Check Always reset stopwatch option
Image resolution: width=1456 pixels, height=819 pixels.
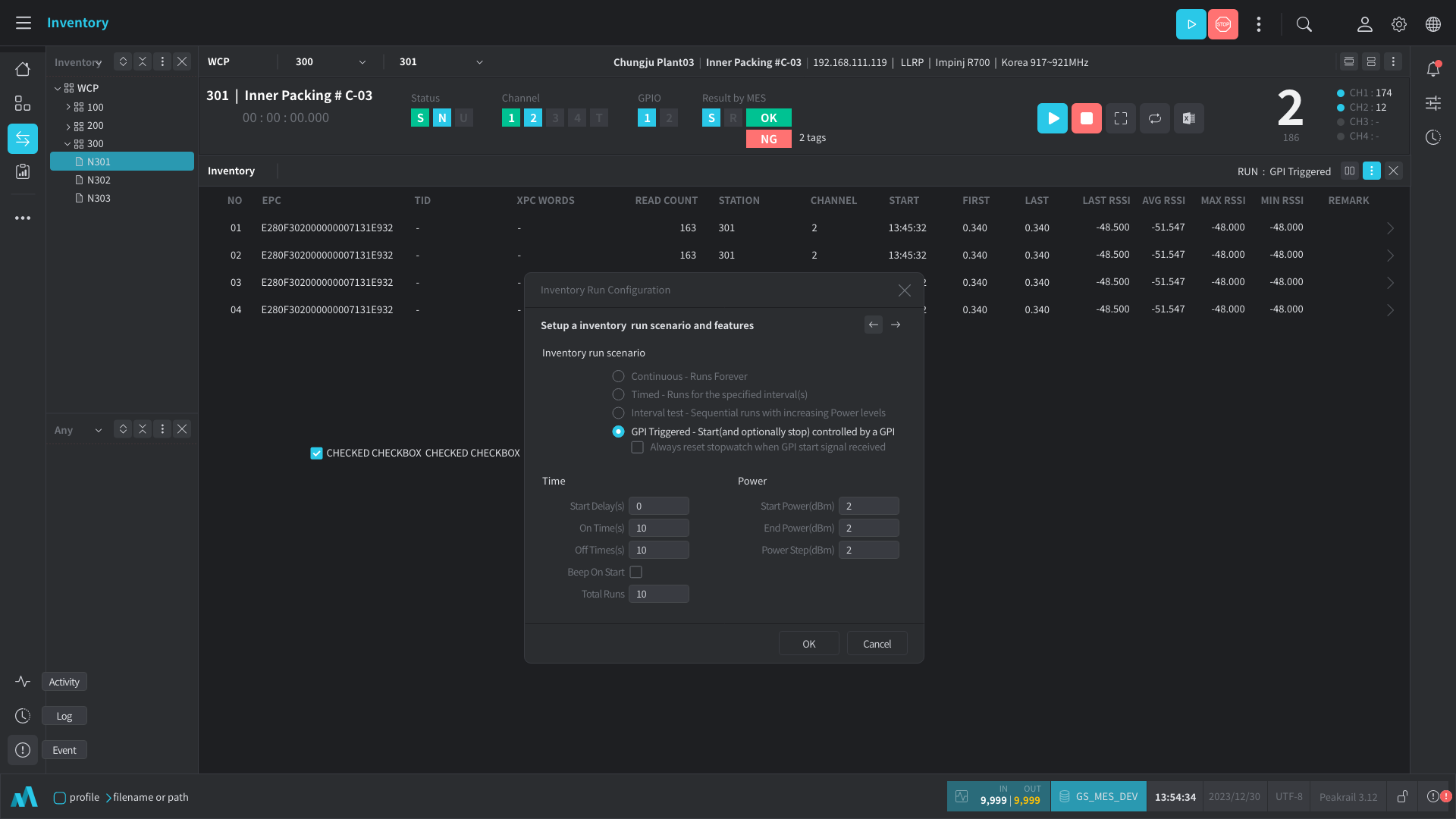pyautogui.click(x=637, y=447)
